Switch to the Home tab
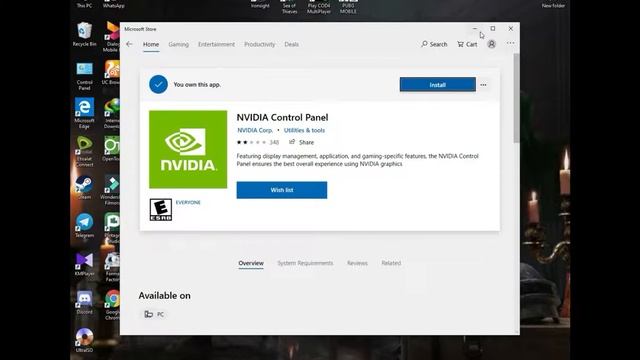This screenshot has height=360, width=640. [151, 44]
